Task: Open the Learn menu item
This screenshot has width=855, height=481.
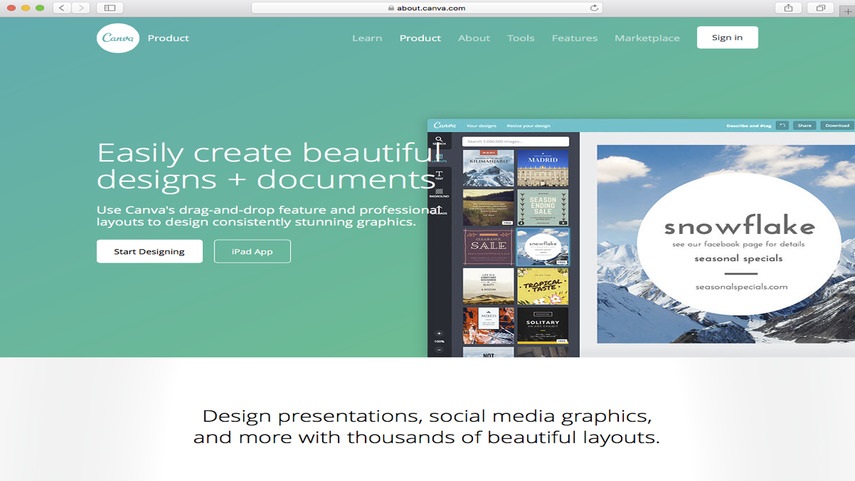Action: click(x=367, y=38)
